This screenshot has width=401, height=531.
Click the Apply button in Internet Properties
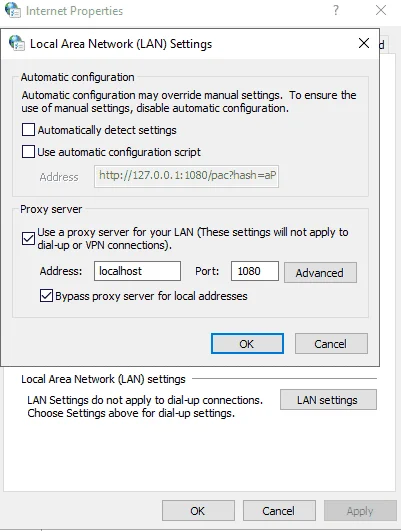click(x=360, y=511)
